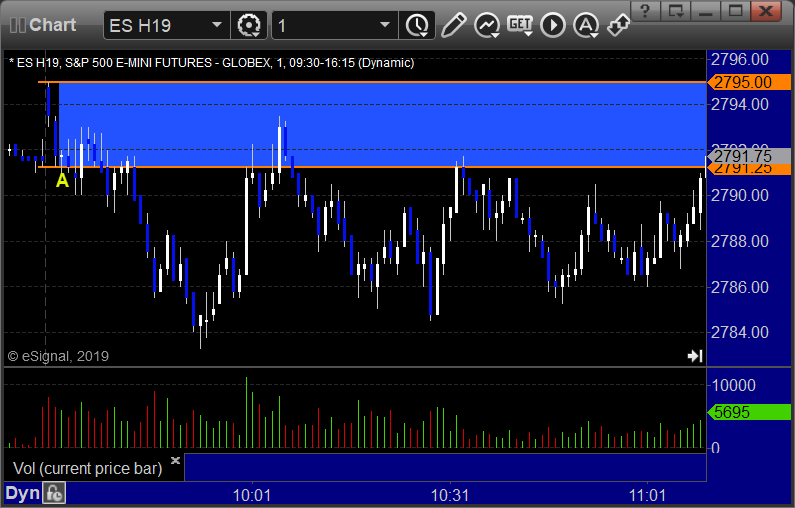Click the 10000 volume axis label
795x508 pixels.
[734, 385]
